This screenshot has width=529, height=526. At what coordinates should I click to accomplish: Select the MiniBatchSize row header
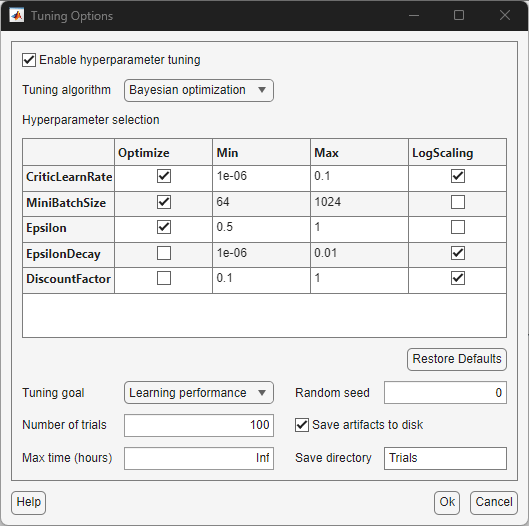tap(68, 204)
